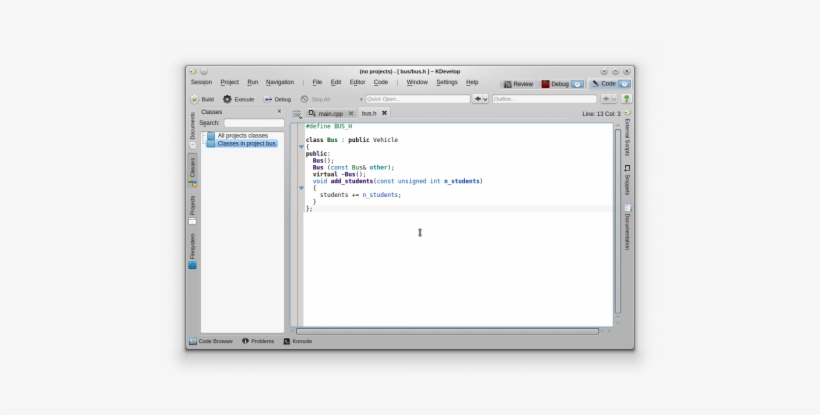Expand the All projects classes node
This screenshot has width=820, height=415.
tap(204, 136)
